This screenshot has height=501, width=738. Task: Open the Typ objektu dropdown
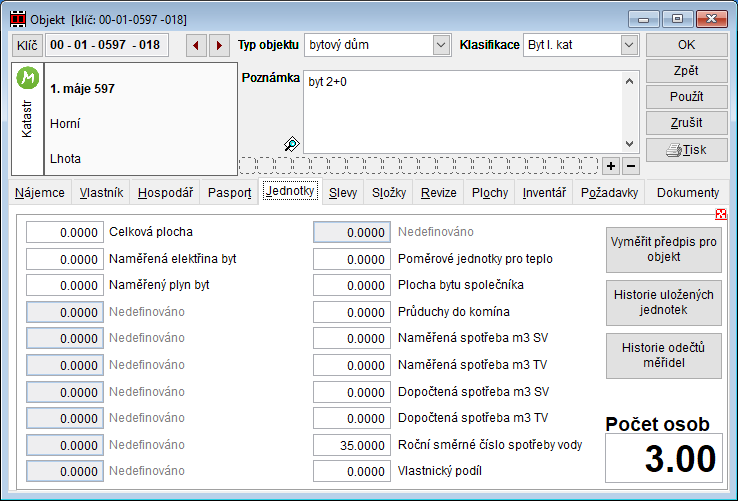[x=441, y=45]
